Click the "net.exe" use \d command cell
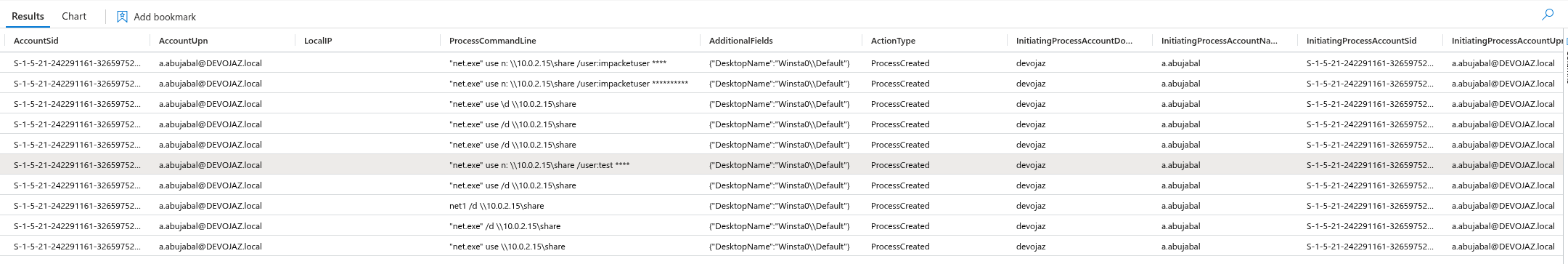Viewport: 1568px width, 264px height. pos(513,104)
